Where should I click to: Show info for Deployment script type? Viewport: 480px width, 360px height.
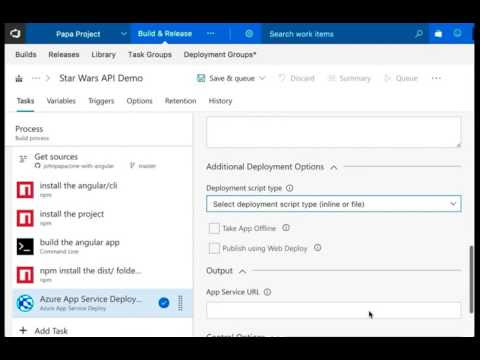coord(290,188)
